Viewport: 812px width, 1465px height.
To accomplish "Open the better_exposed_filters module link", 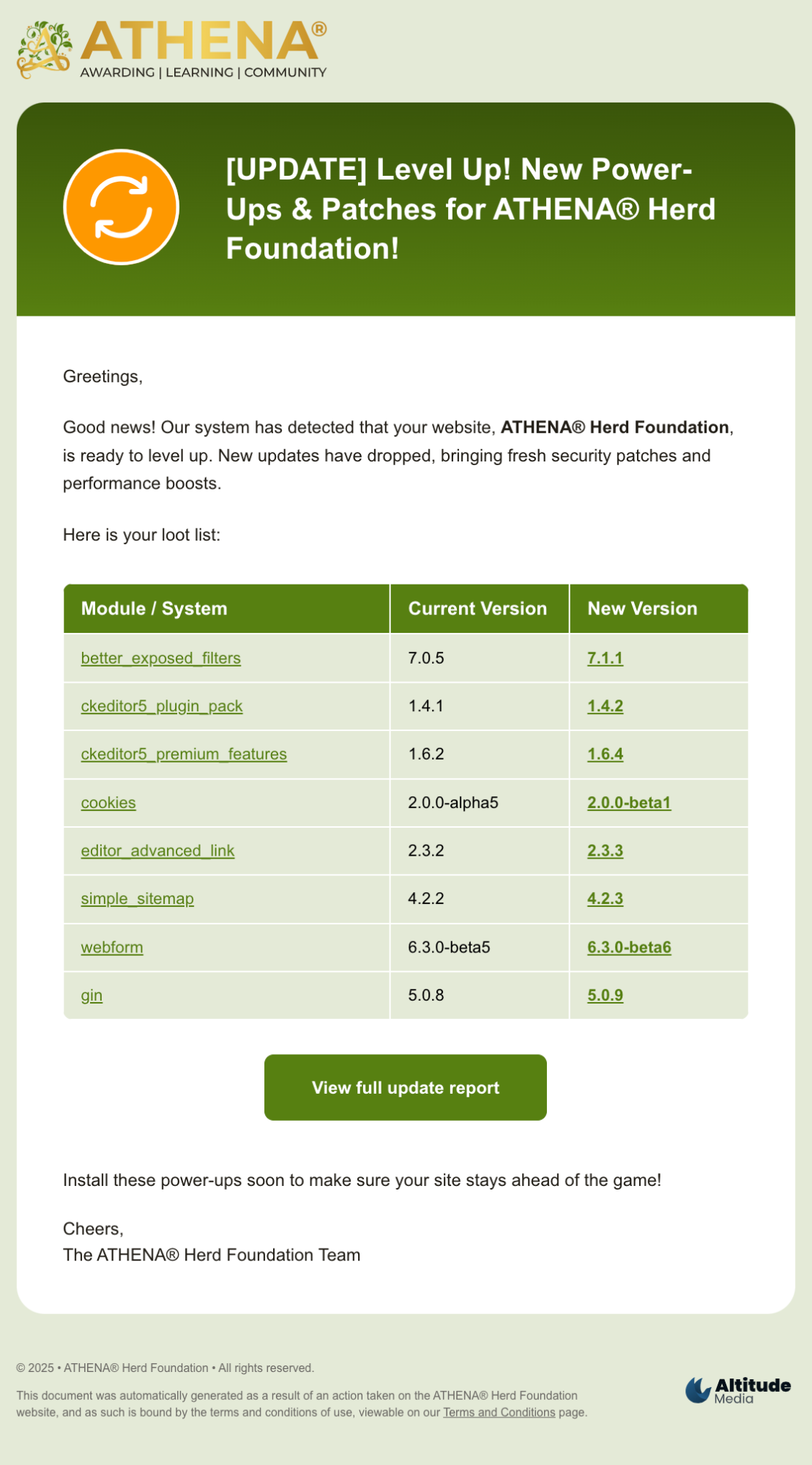I will [x=161, y=658].
